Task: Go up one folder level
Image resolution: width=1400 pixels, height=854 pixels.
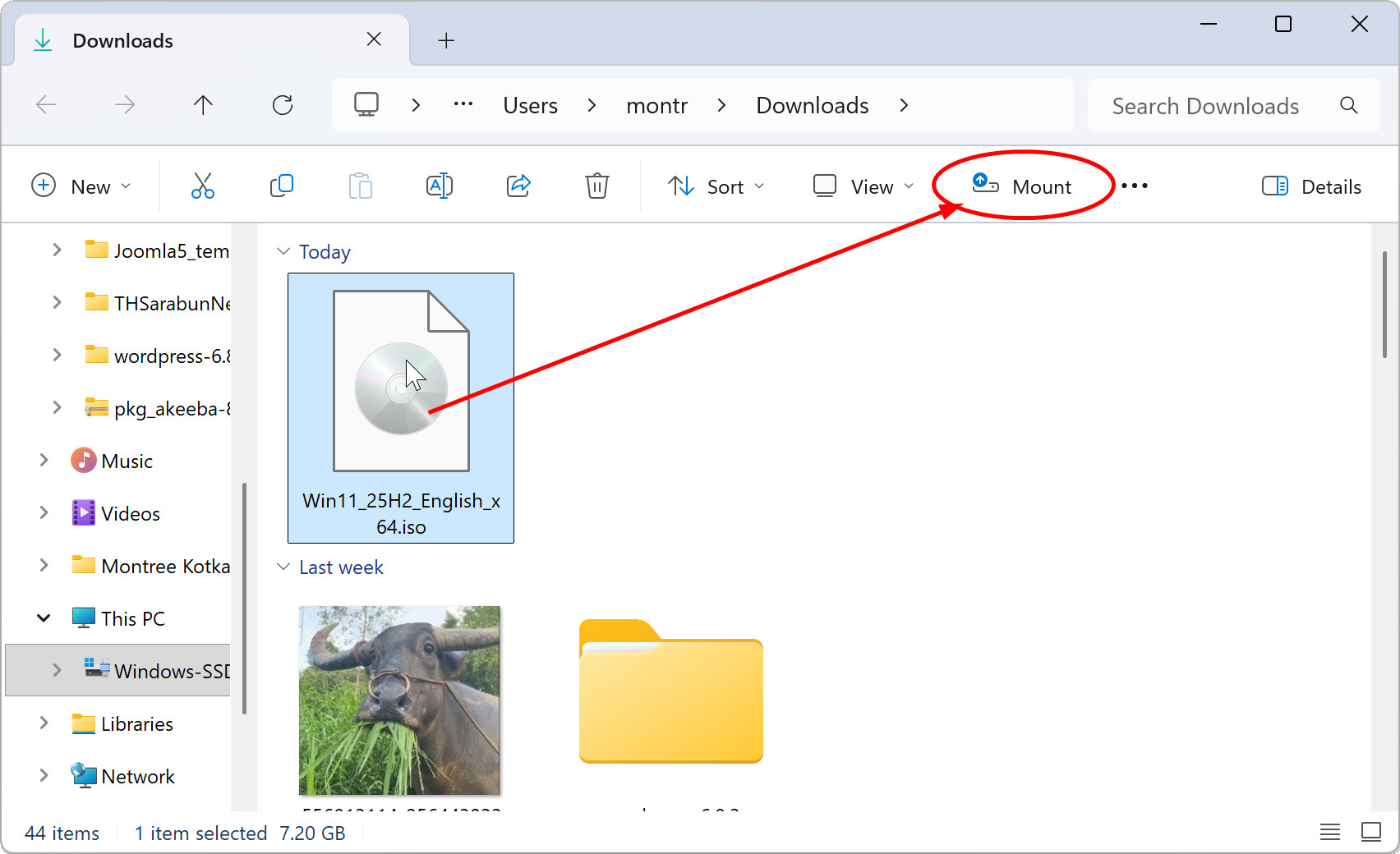Action: click(203, 104)
